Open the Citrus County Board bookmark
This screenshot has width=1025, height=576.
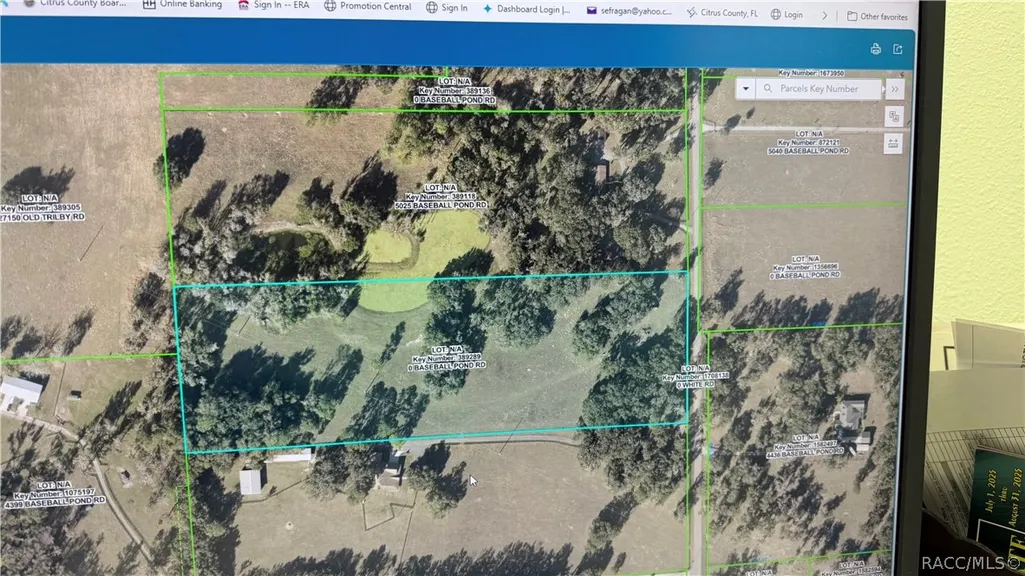[75, 3]
